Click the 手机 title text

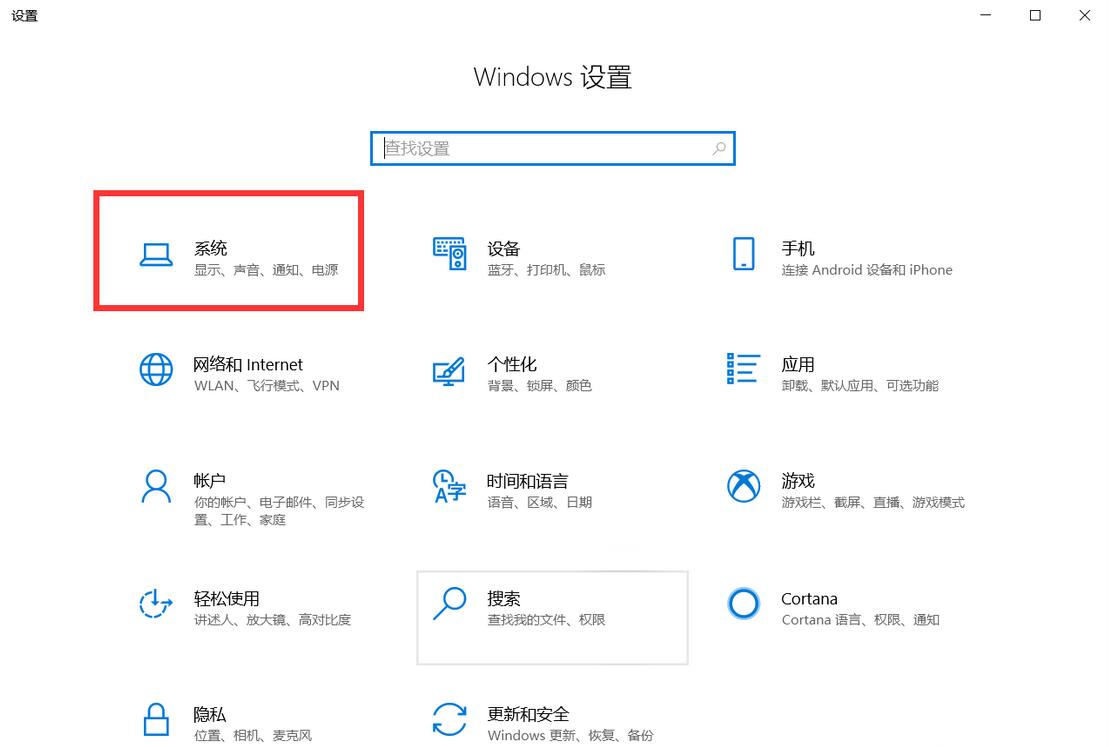[x=798, y=248]
